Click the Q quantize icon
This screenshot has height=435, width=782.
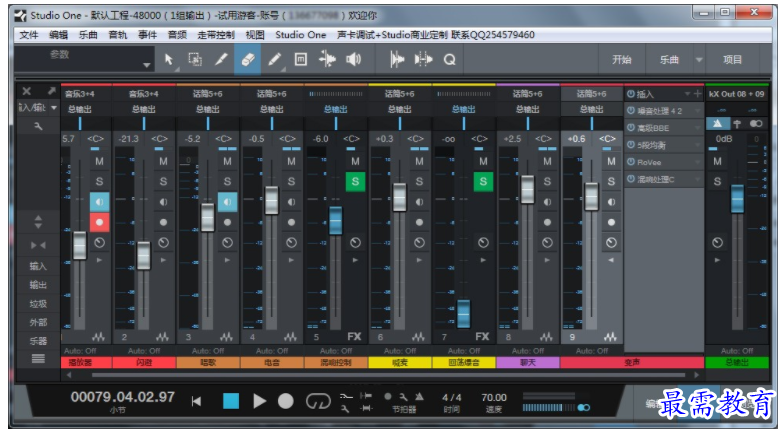pos(449,60)
